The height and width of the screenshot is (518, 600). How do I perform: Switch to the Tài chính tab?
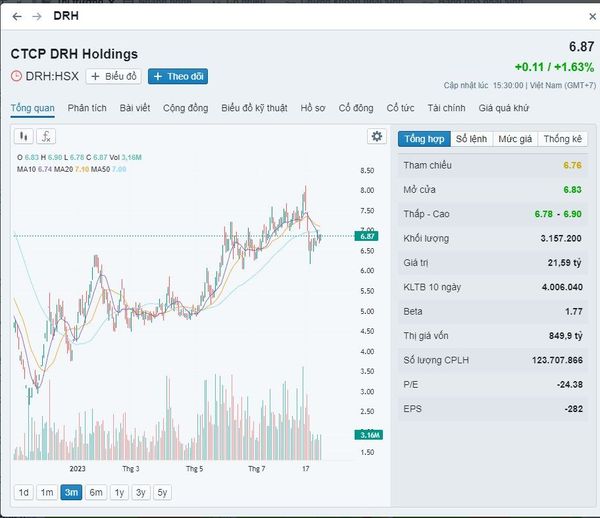[446, 108]
